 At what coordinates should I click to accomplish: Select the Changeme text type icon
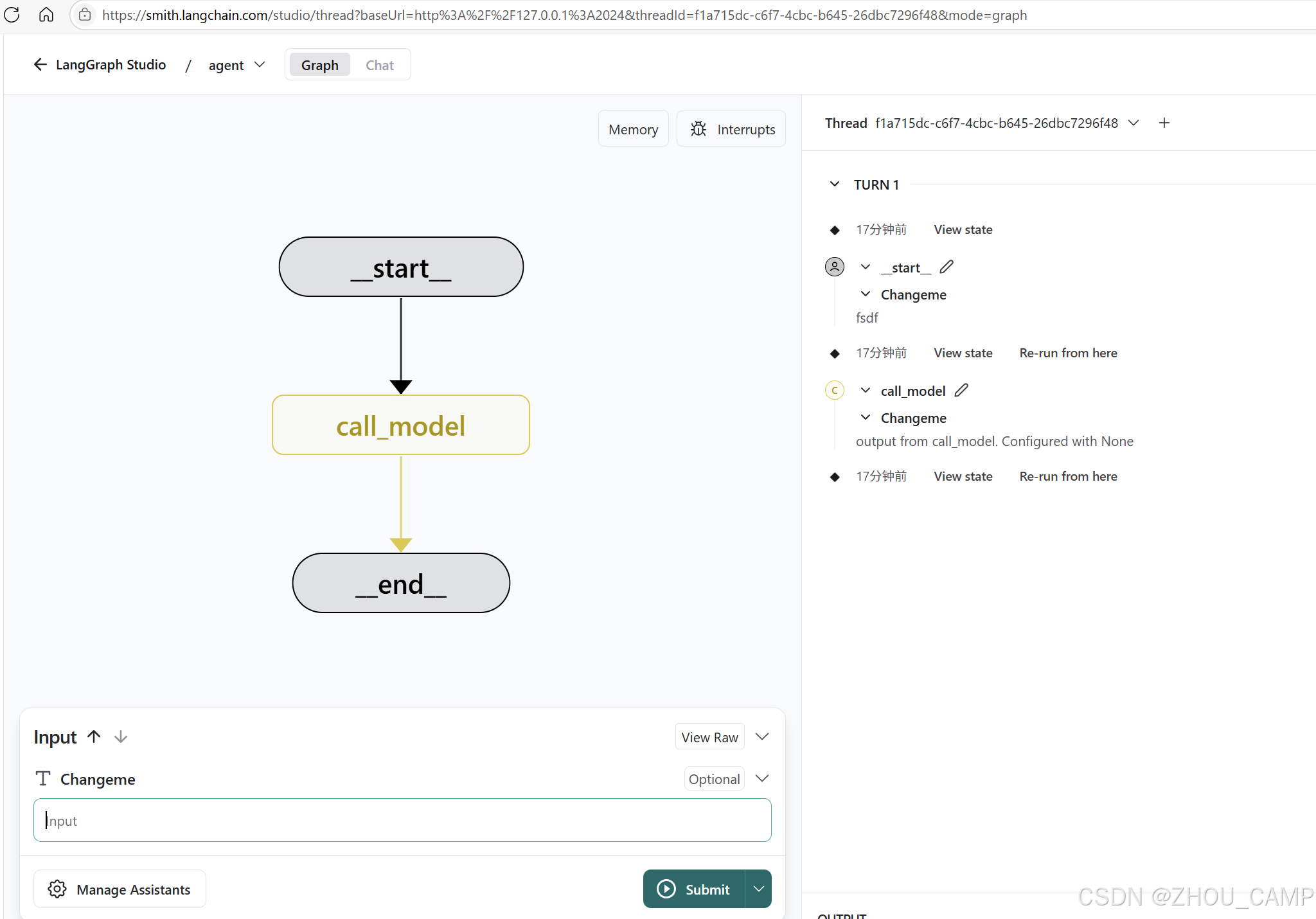pyautogui.click(x=42, y=778)
